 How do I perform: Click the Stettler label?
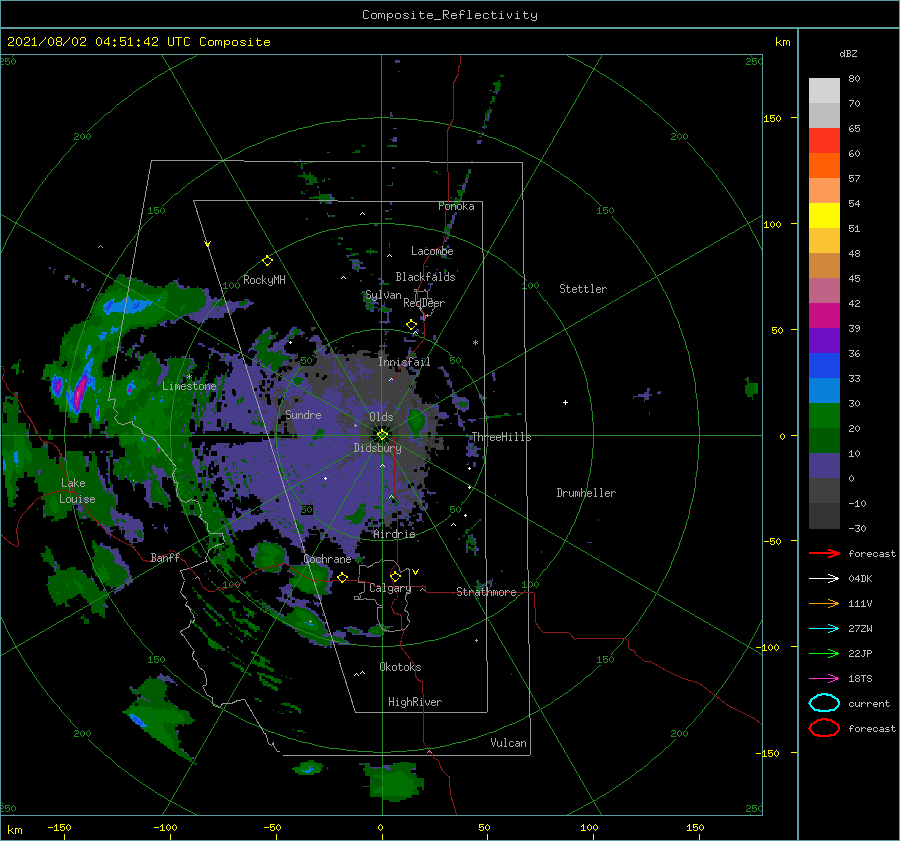coord(583,289)
